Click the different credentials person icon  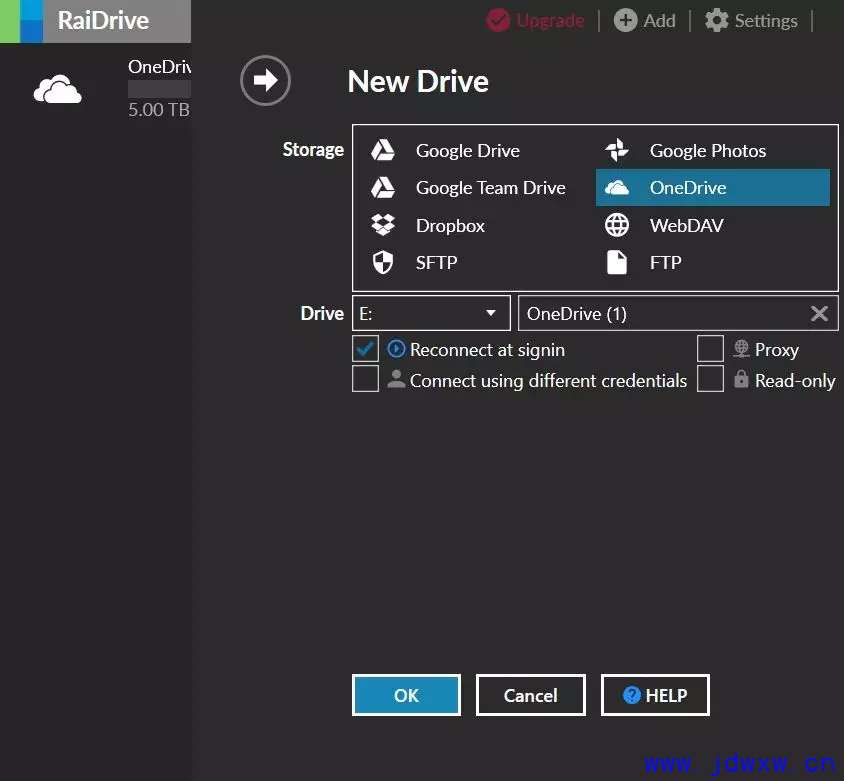tap(396, 379)
